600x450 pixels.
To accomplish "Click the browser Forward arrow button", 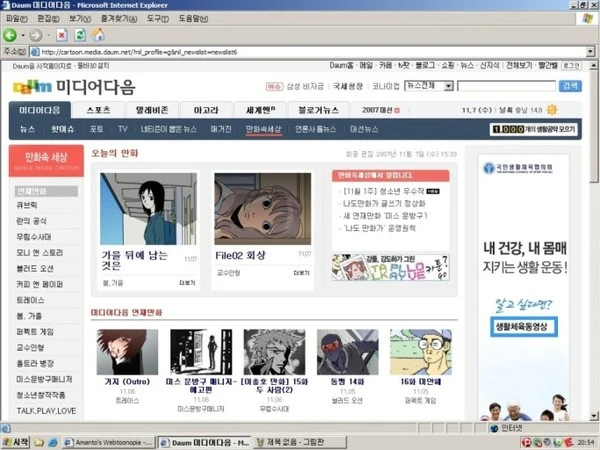I will click(36, 35).
